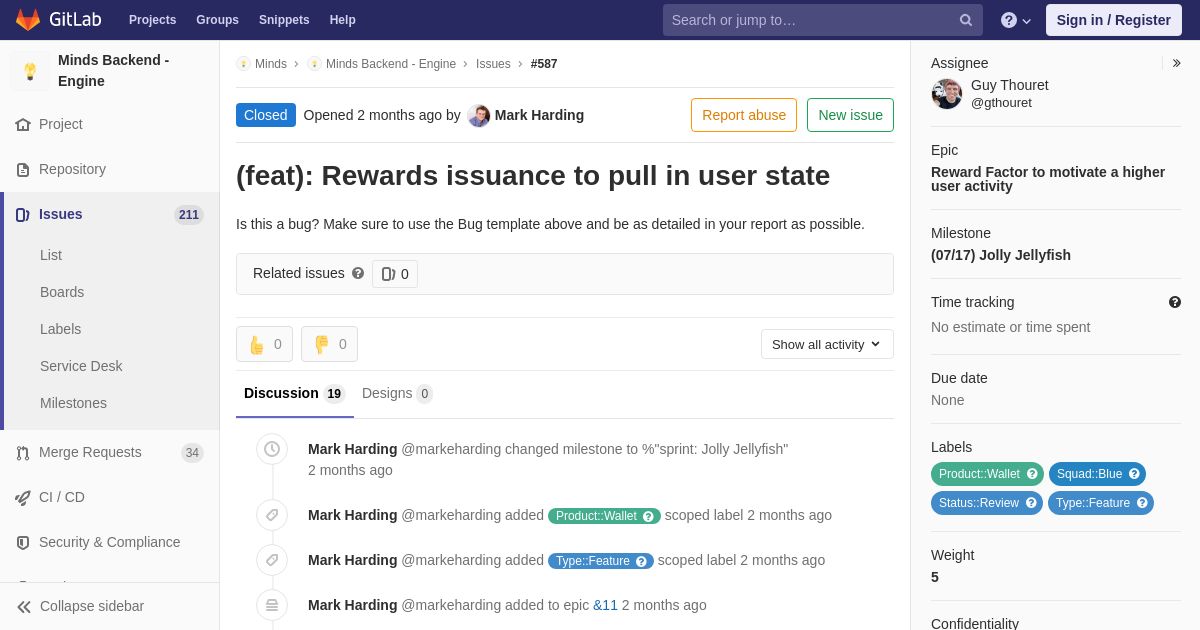Open the (07/17) Jolly Jellyfish milestone
Viewport: 1200px width, 630px height.
click(x=1001, y=255)
